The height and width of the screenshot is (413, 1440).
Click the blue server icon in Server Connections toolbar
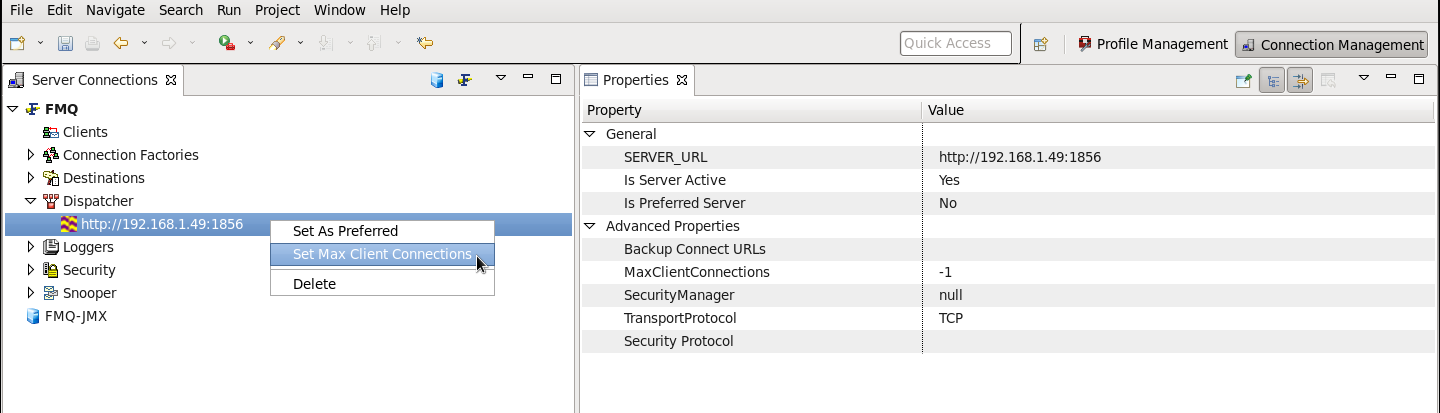tap(437, 80)
